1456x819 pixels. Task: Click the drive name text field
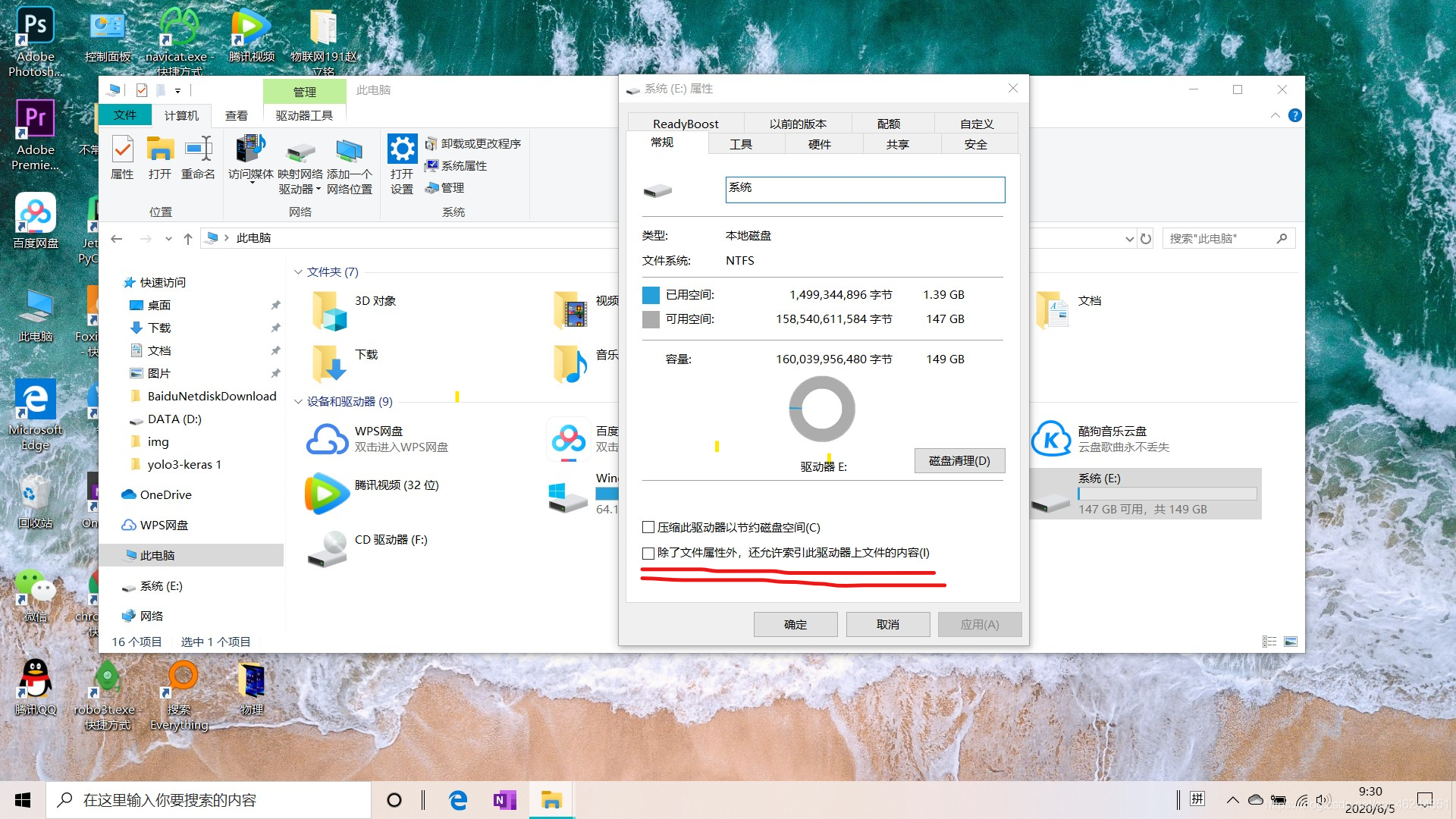click(x=864, y=190)
